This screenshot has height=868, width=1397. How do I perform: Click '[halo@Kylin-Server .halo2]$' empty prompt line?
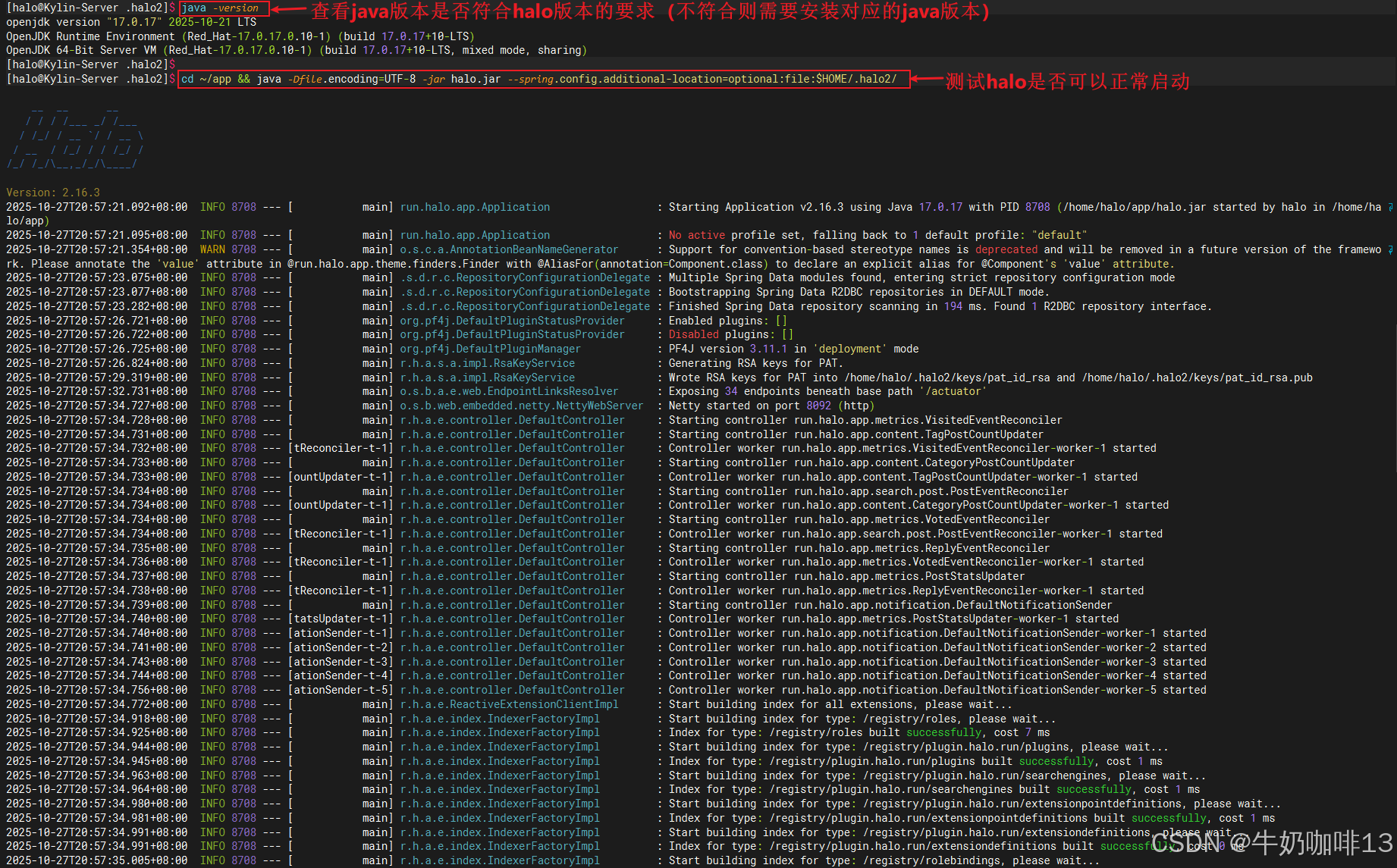click(x=91, y=64)
